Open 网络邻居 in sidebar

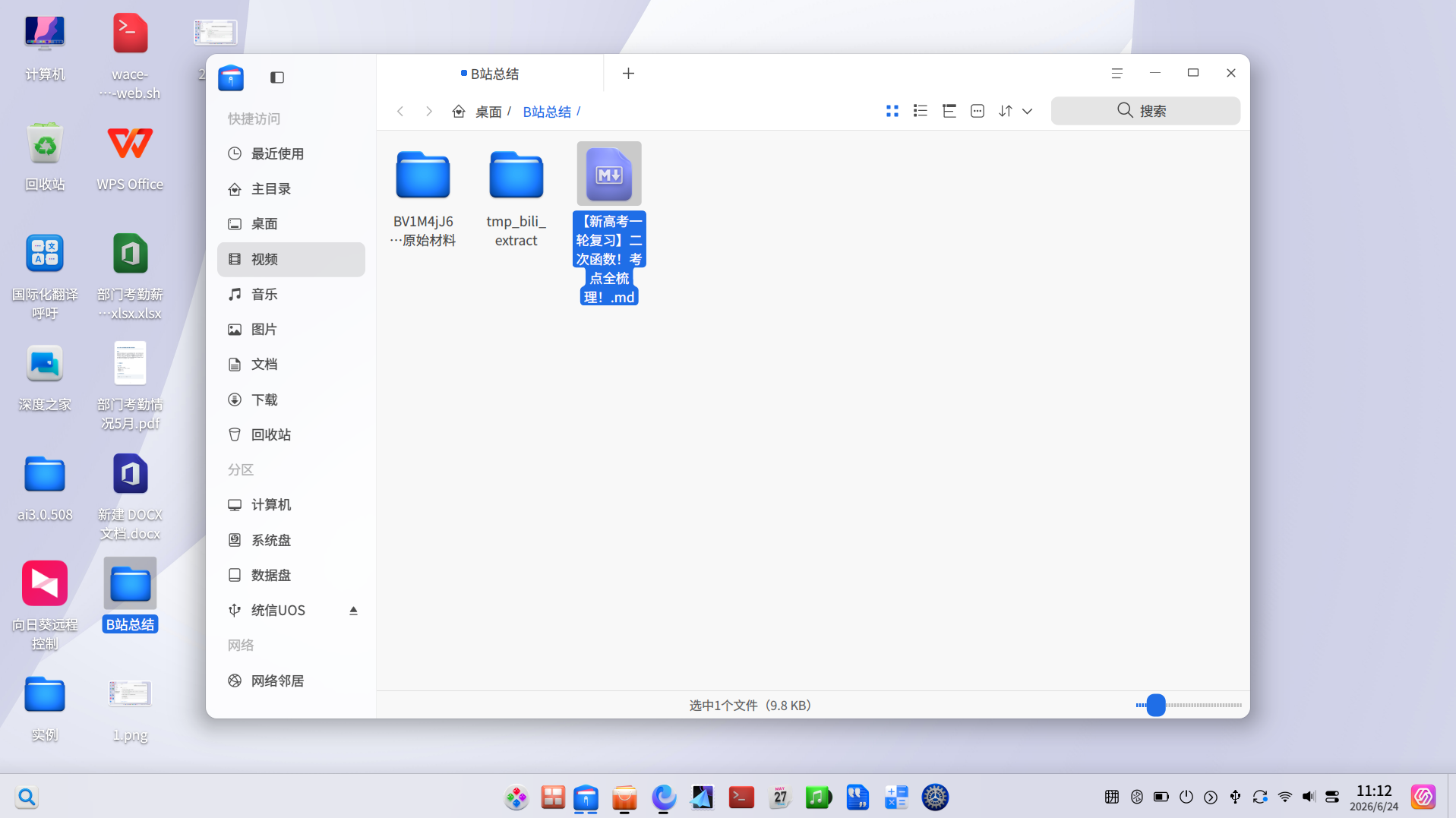tap(291, 681)
